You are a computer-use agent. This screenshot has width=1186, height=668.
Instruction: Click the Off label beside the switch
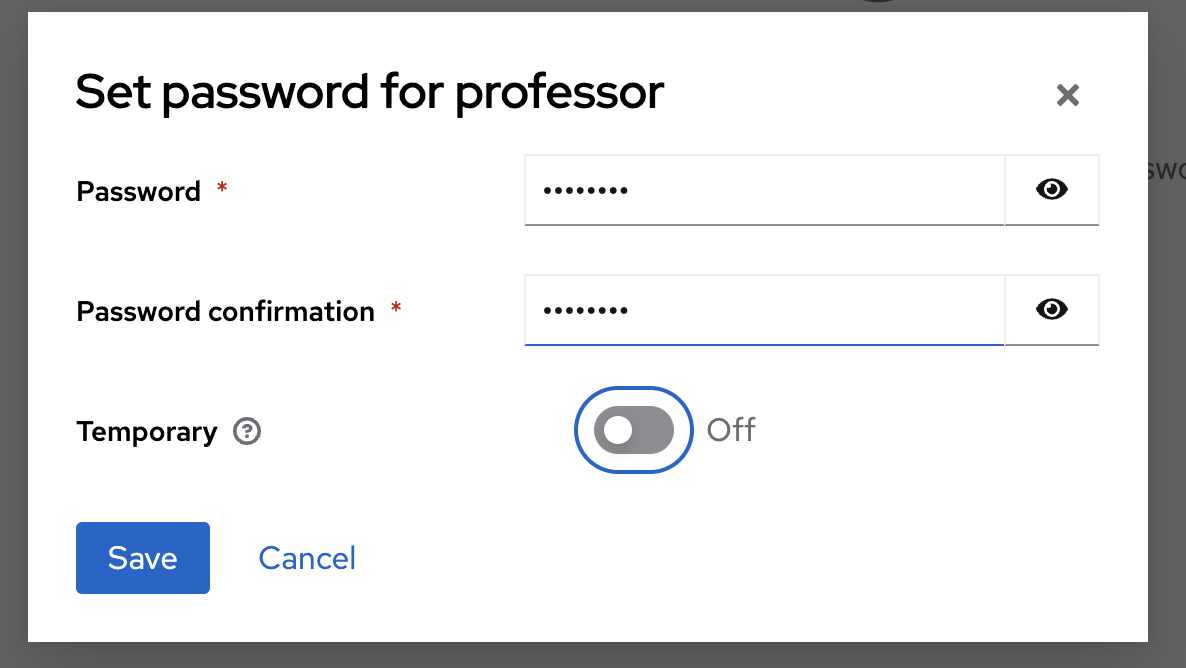point(731,430)
